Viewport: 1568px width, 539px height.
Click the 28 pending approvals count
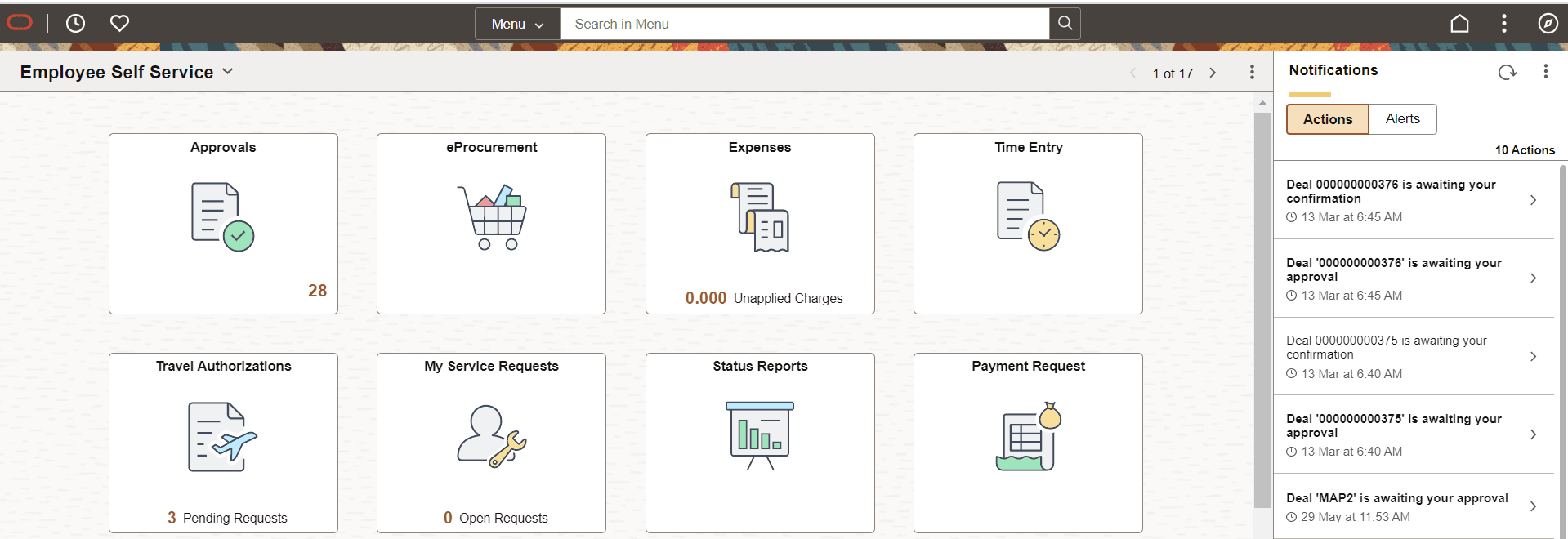[x=317, y=291]
